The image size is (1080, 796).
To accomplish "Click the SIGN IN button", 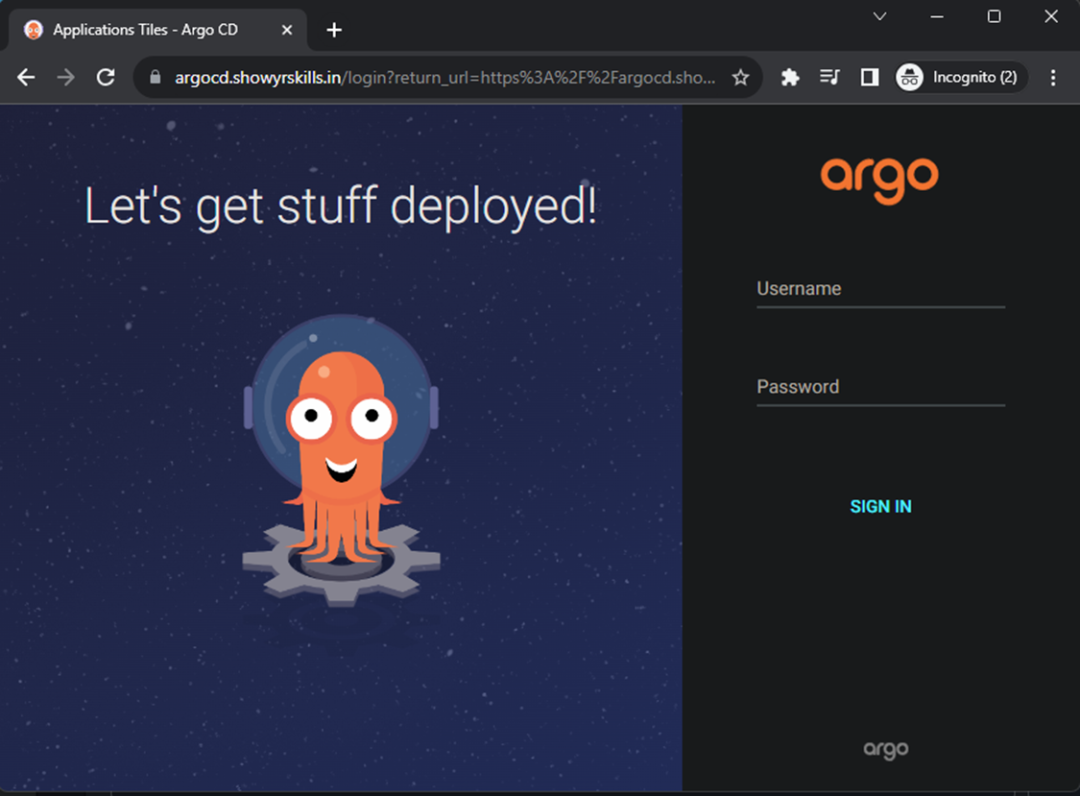I will coord(880,507).
